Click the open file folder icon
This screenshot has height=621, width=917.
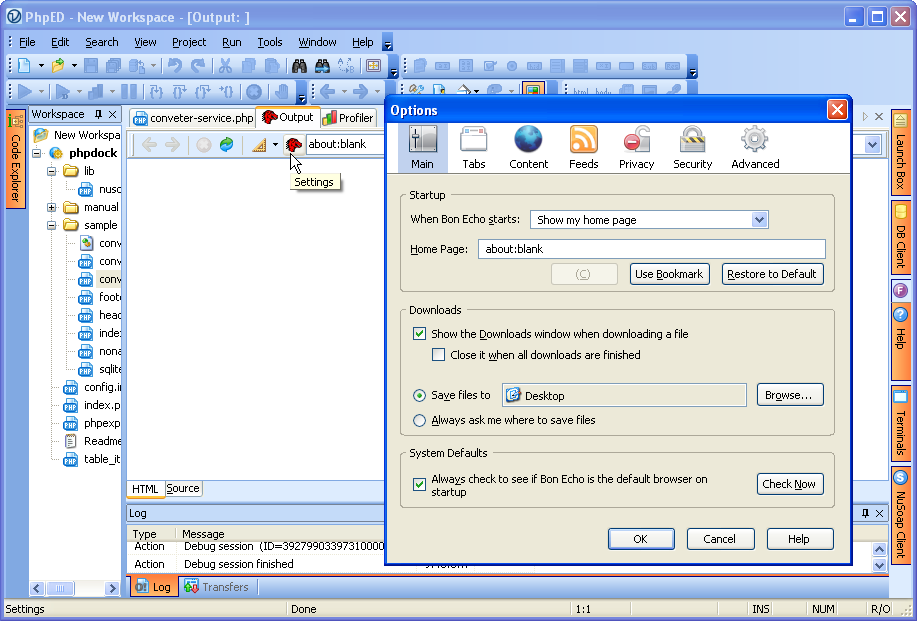point(57,65)
